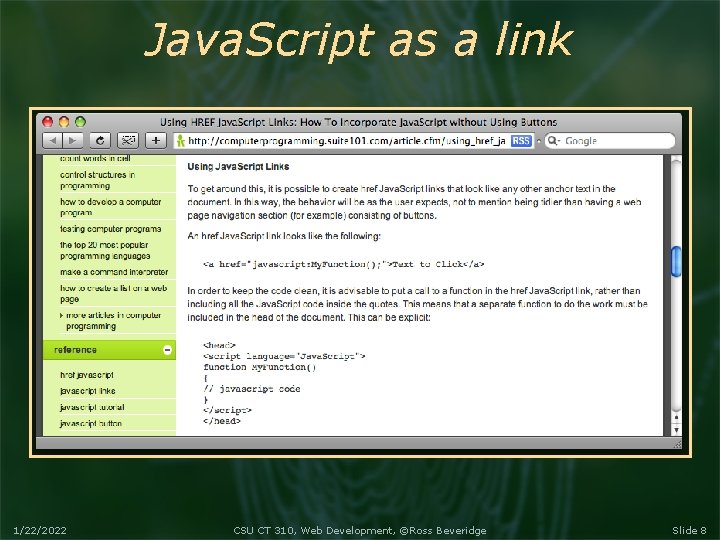Click the function MyFunction() code line

[x=260, y=367]
